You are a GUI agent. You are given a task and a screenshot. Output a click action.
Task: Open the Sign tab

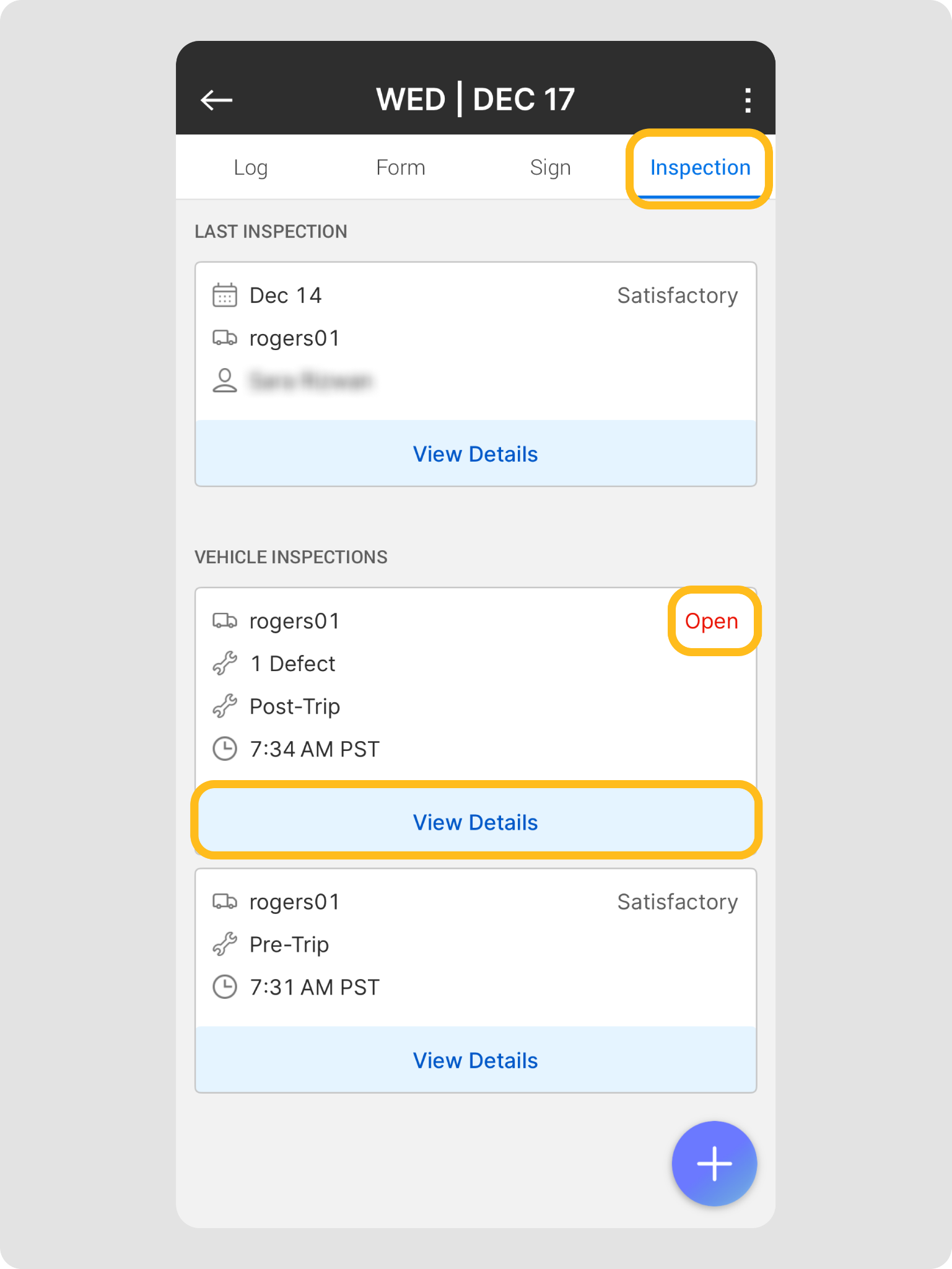[x=550, y=167]
